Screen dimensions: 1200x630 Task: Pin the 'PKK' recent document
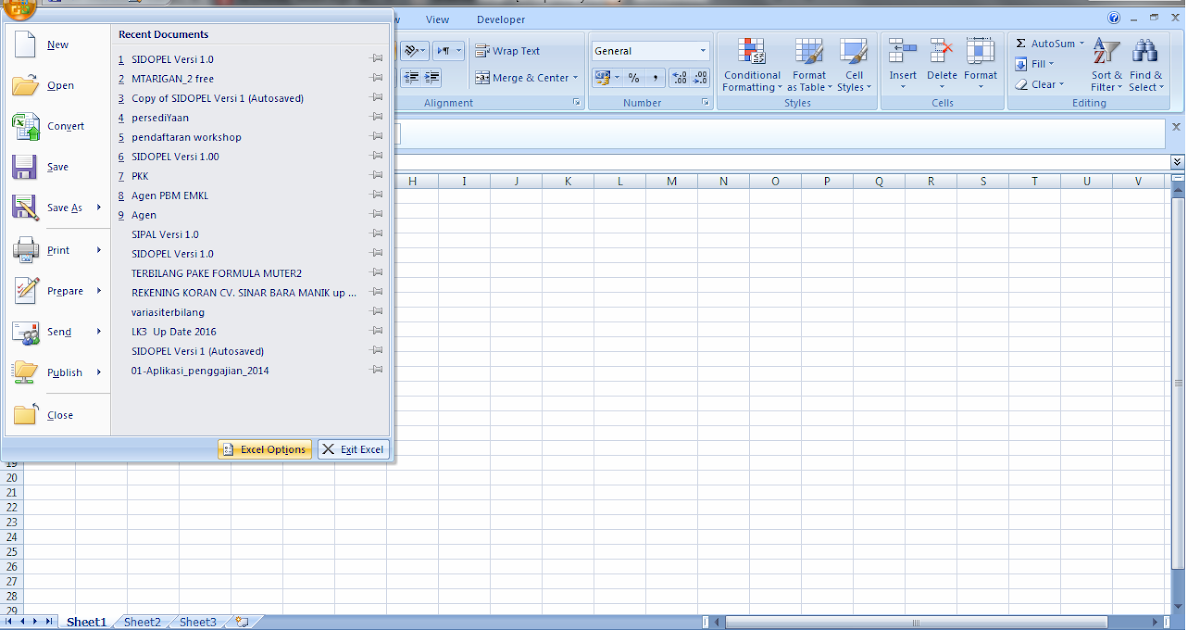pyautogui.click(x=377, y=175)
